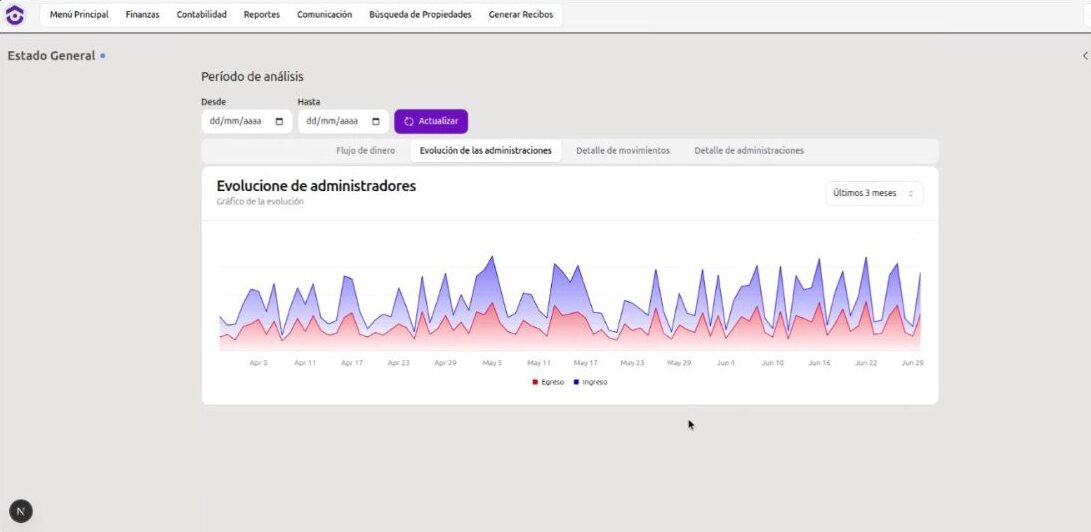Click the round N badge icon
The width and height of the screenshot is (1091, 532).
tap(20, 511)
